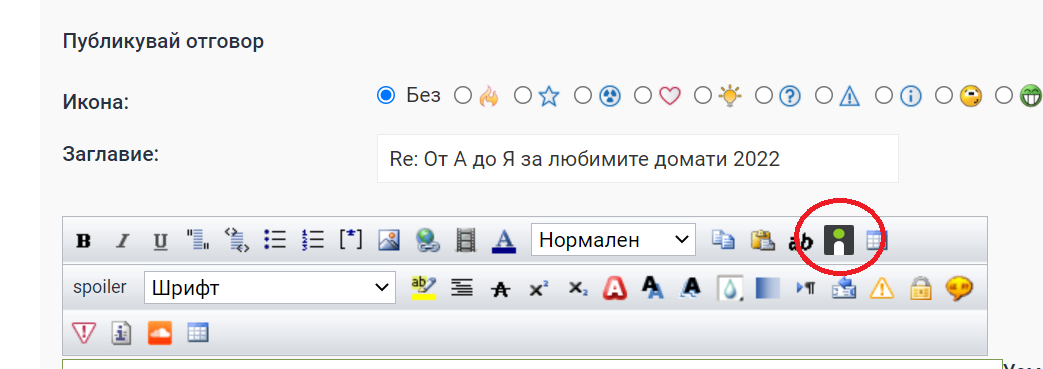This screenshot has width=1043, height=369.
Task: Insert SoundCloud embed with the orange cloud icon
Action: click(160, 332)
